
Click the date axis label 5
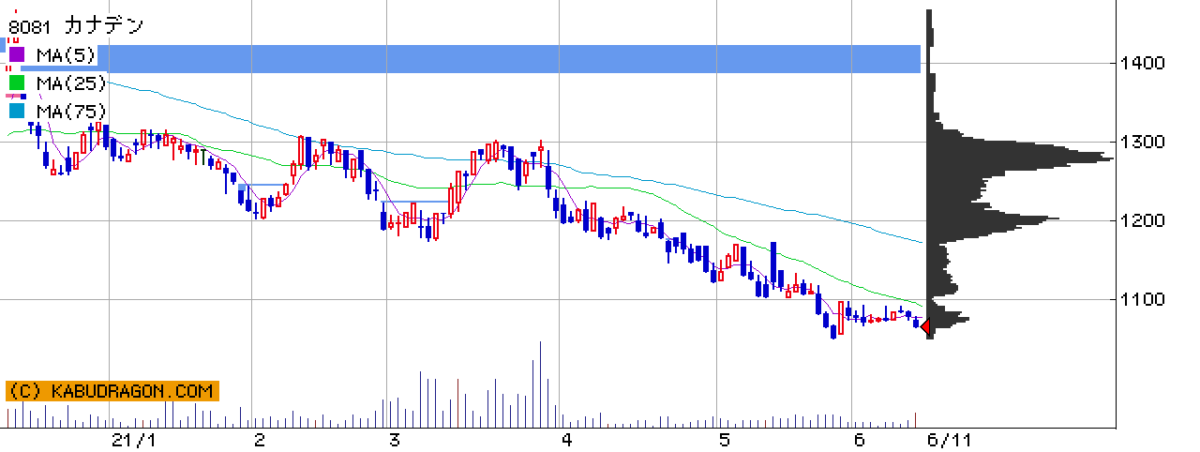tap(724, 440)
